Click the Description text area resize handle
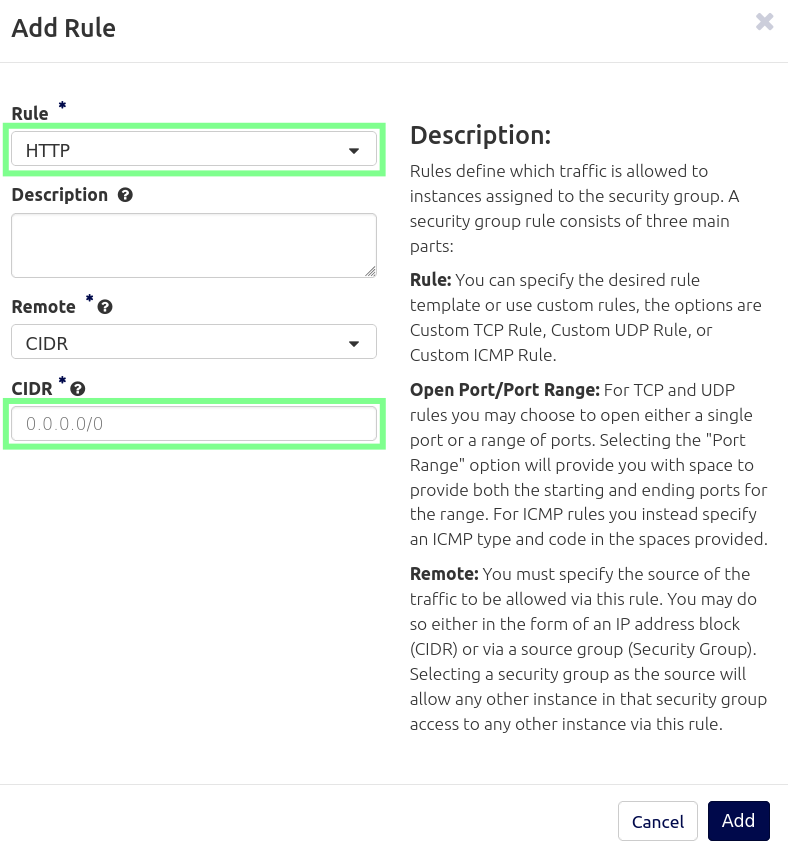The width and height of the screenshot is (788, 853). pos(370,270)
